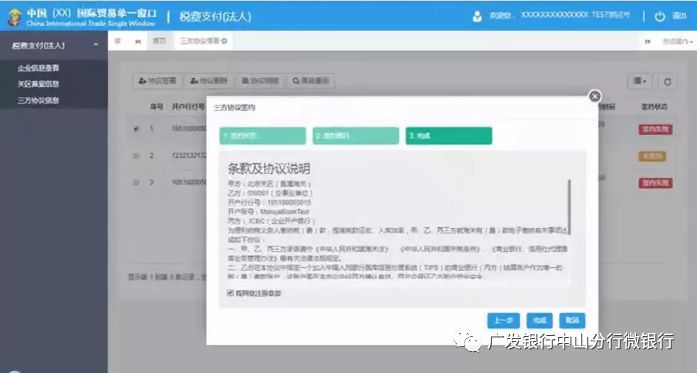Click the China International Trade Single Window logo
The height and width of the screenshot is (373, 697).
[x=82, y=17]
